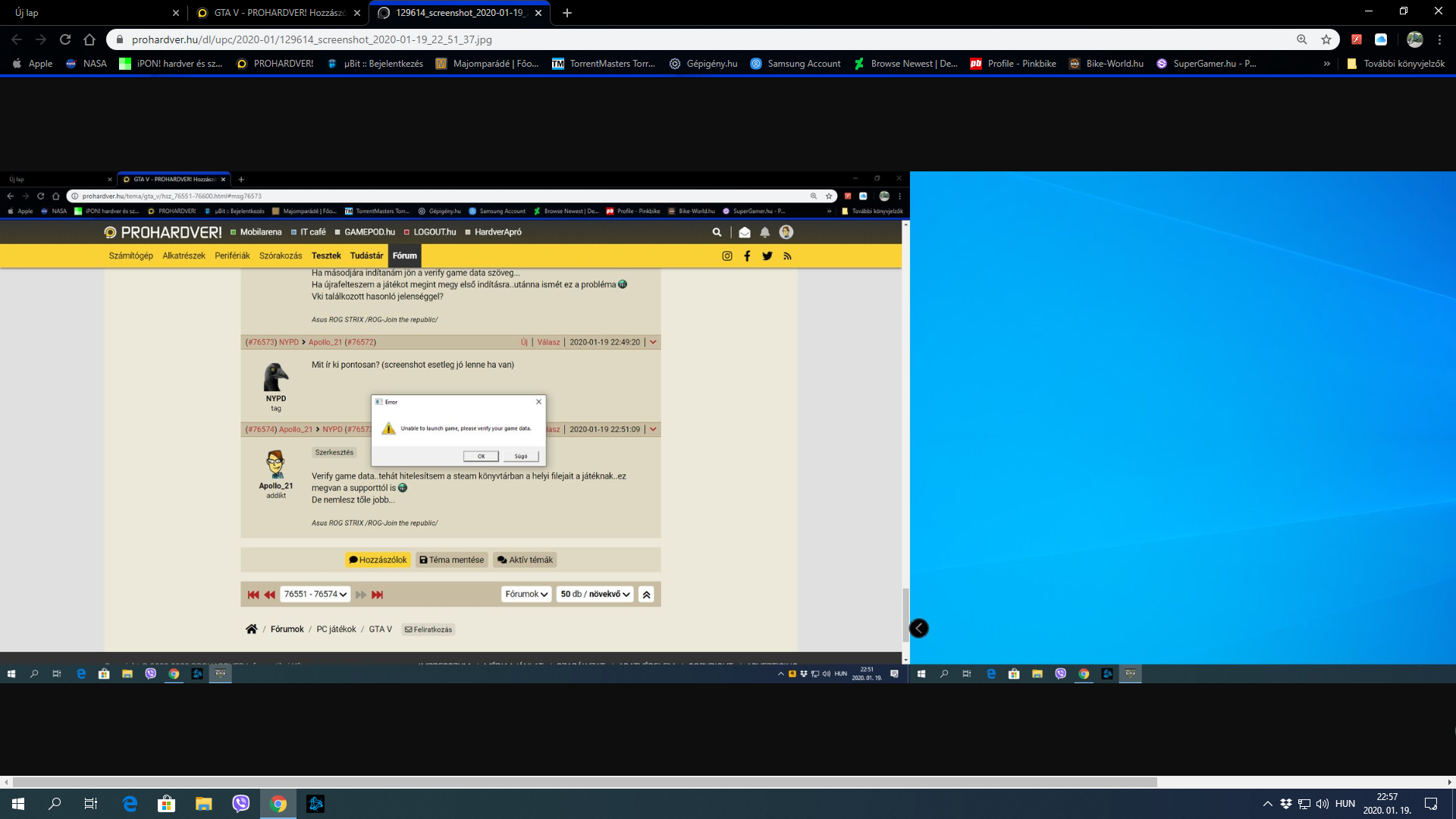Toggle the volume icon in system tray
Screen dimensions: 1456x819
coord(1322,804)
